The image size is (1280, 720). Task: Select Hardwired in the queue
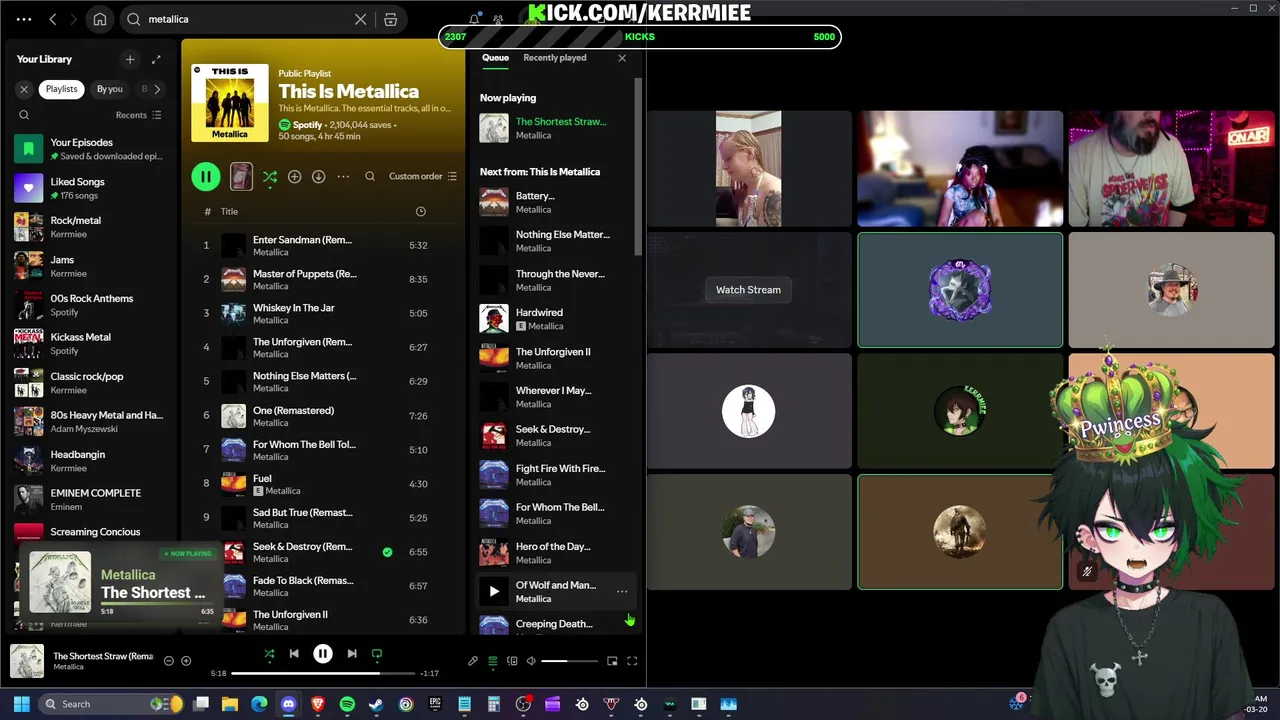[x=555, y=319]
